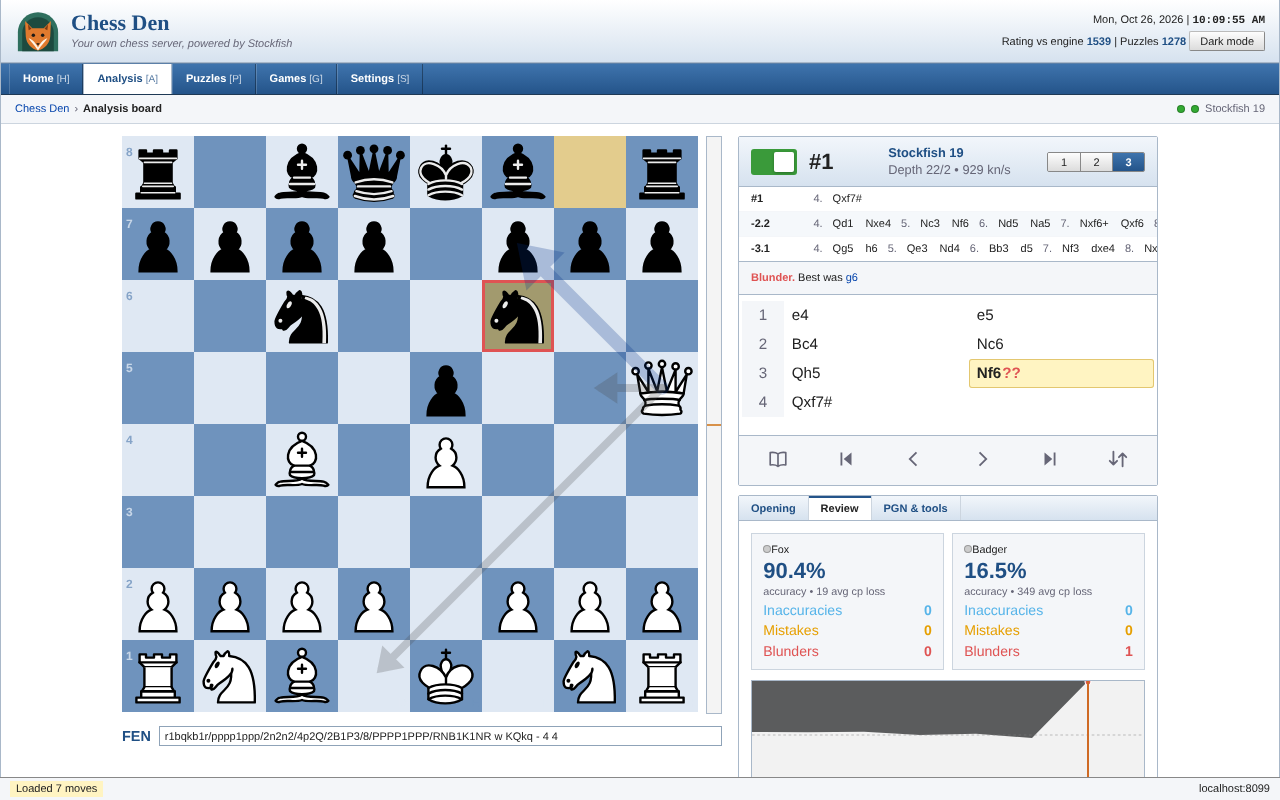Select the Review panel tab
The image size is (1280, 800).
coord(840,508)
